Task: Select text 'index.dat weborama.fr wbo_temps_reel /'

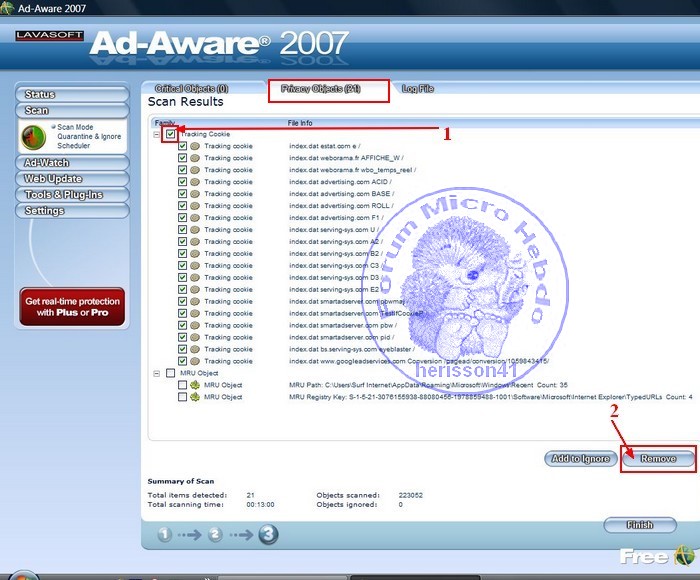Action: [352, 170]
